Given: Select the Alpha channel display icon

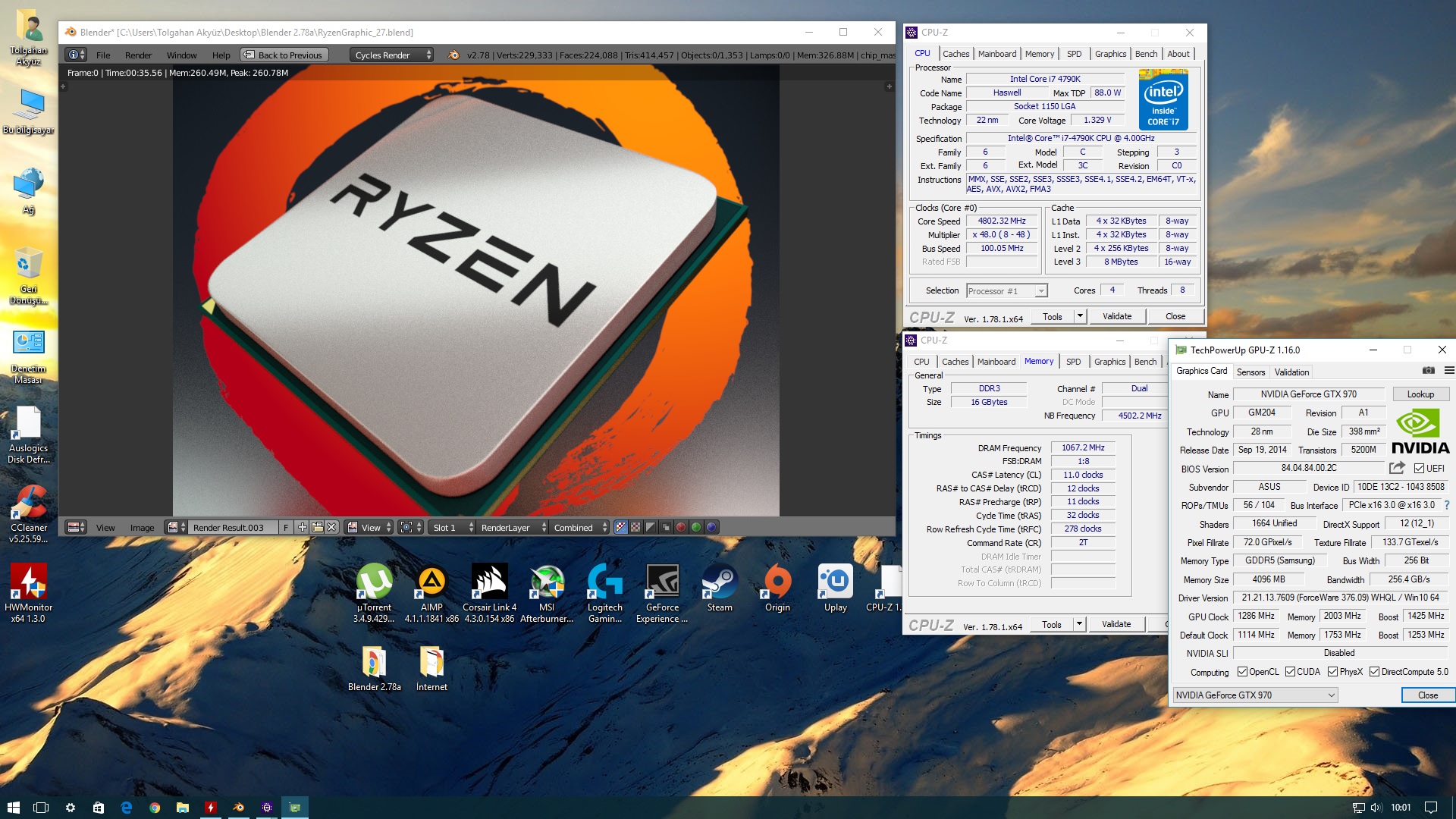Looking at the screenshot, I should pos(651,527).
